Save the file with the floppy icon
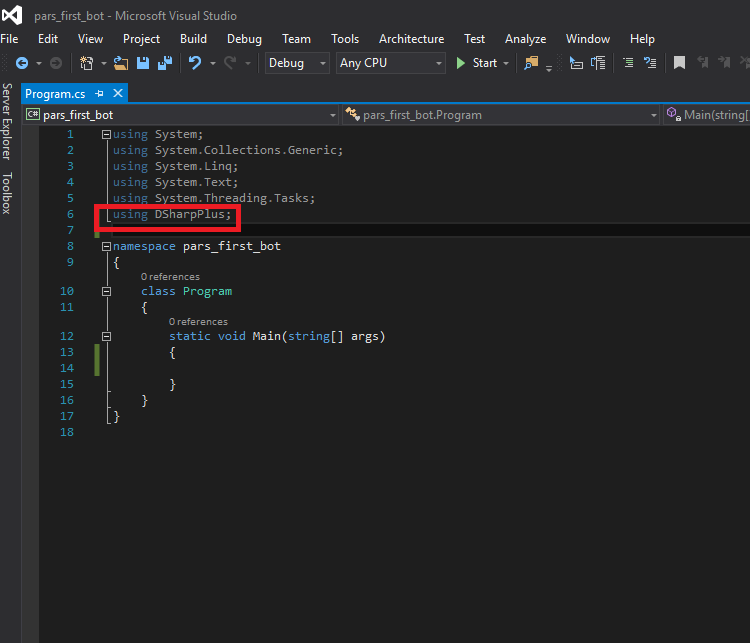The height and width of the screenshot is (643, 750). 143,63
